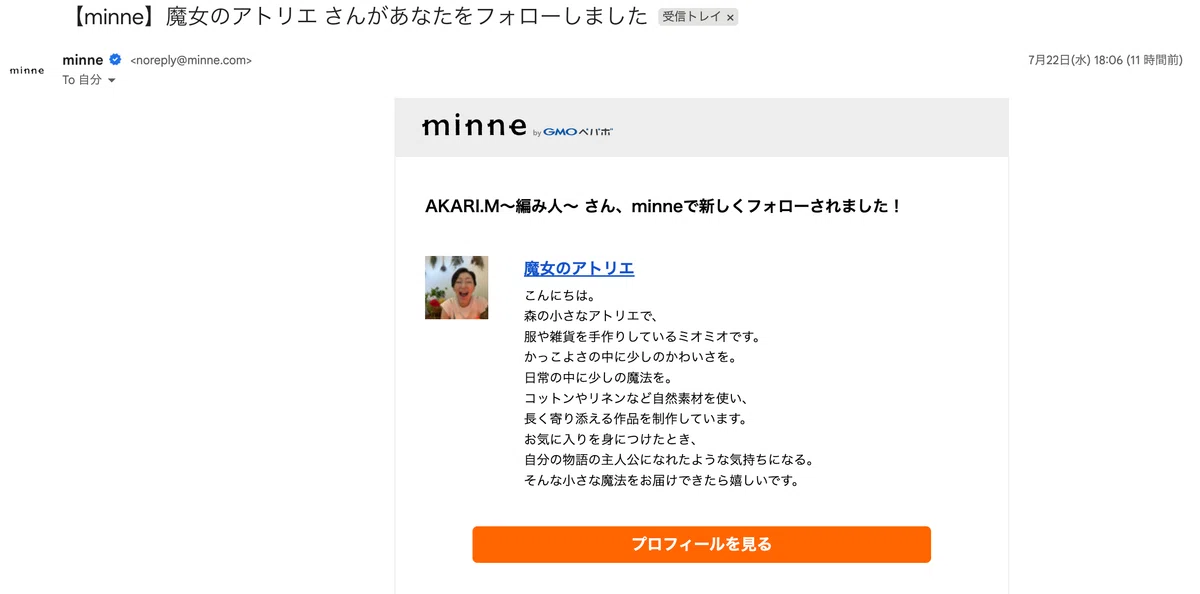Click the minne sender avatar logo

tap(27, 70)
